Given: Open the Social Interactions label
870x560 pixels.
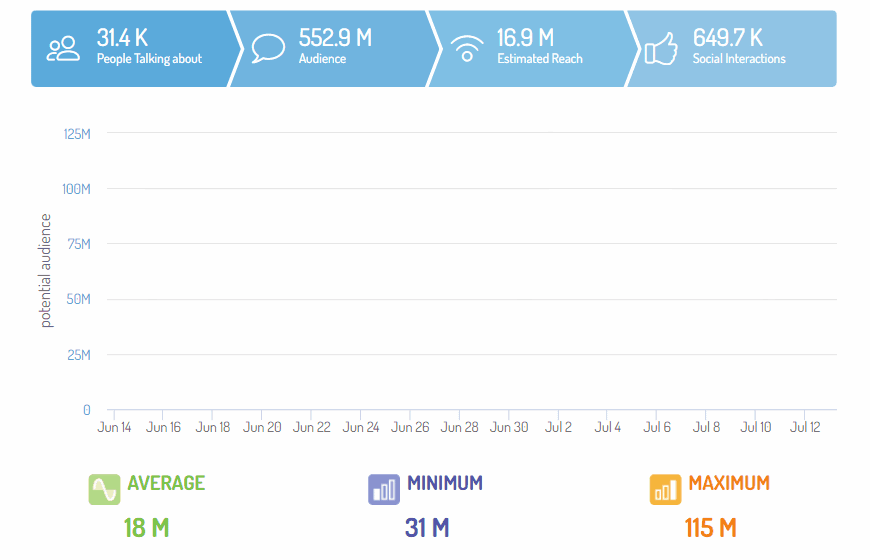Looking at the screenshot, I should pyautogui.click(x=739, y=59).
